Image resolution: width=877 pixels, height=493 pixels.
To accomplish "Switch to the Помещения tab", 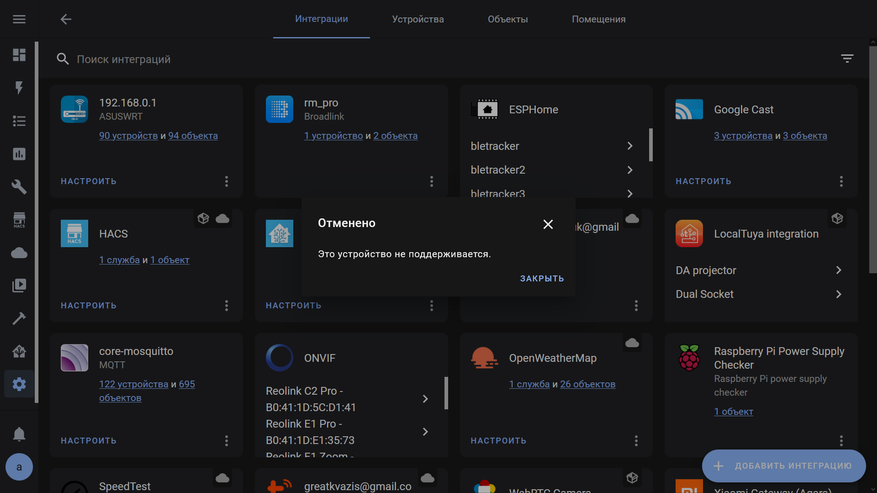I will 598,19.
